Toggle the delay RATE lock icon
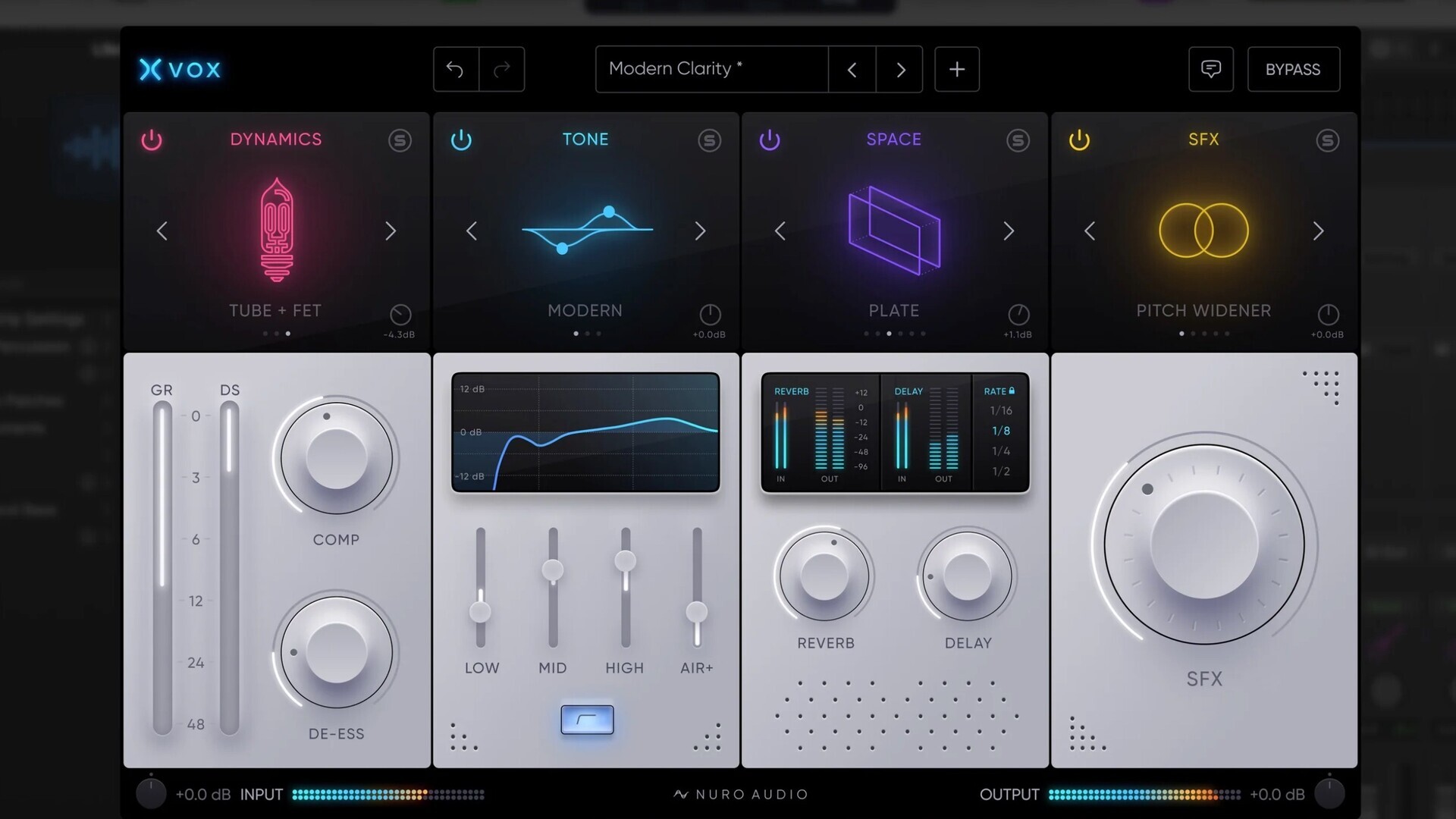1456x819 pixels. (1012, 391)
